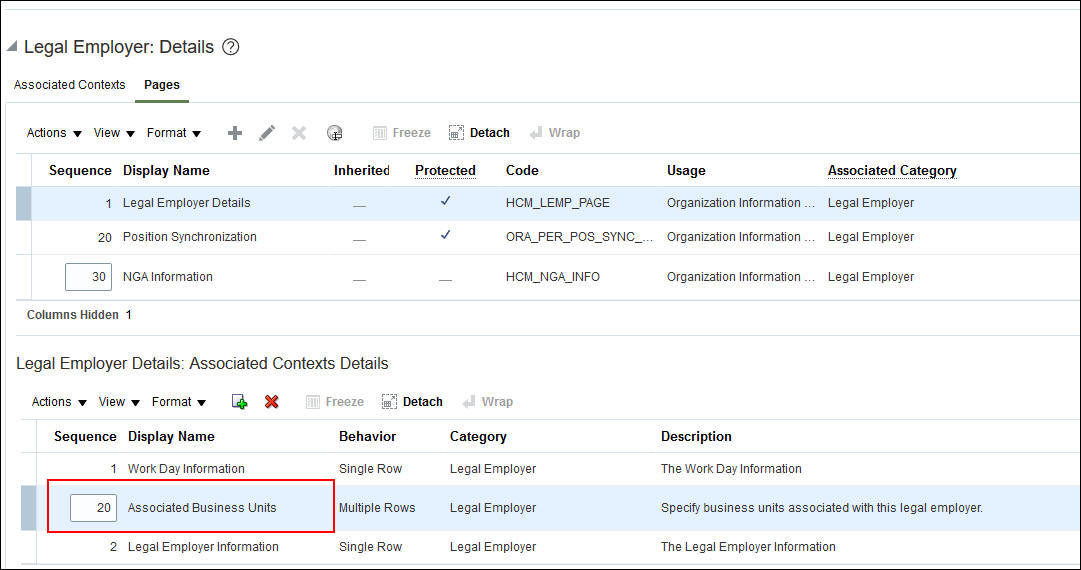Select the Legal Employer Information row
This screenshot has height=570, width=1081.
point(550,547)
